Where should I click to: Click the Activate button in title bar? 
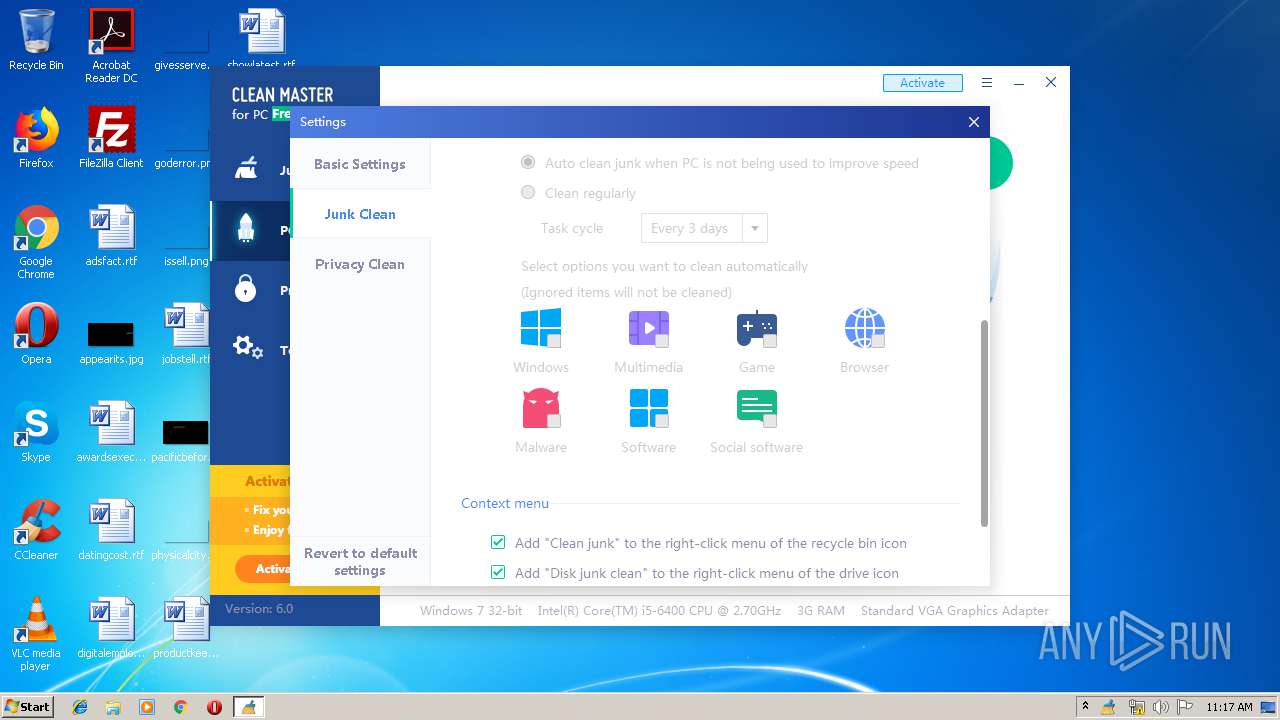pyautogui.click(x=922, y=83)
